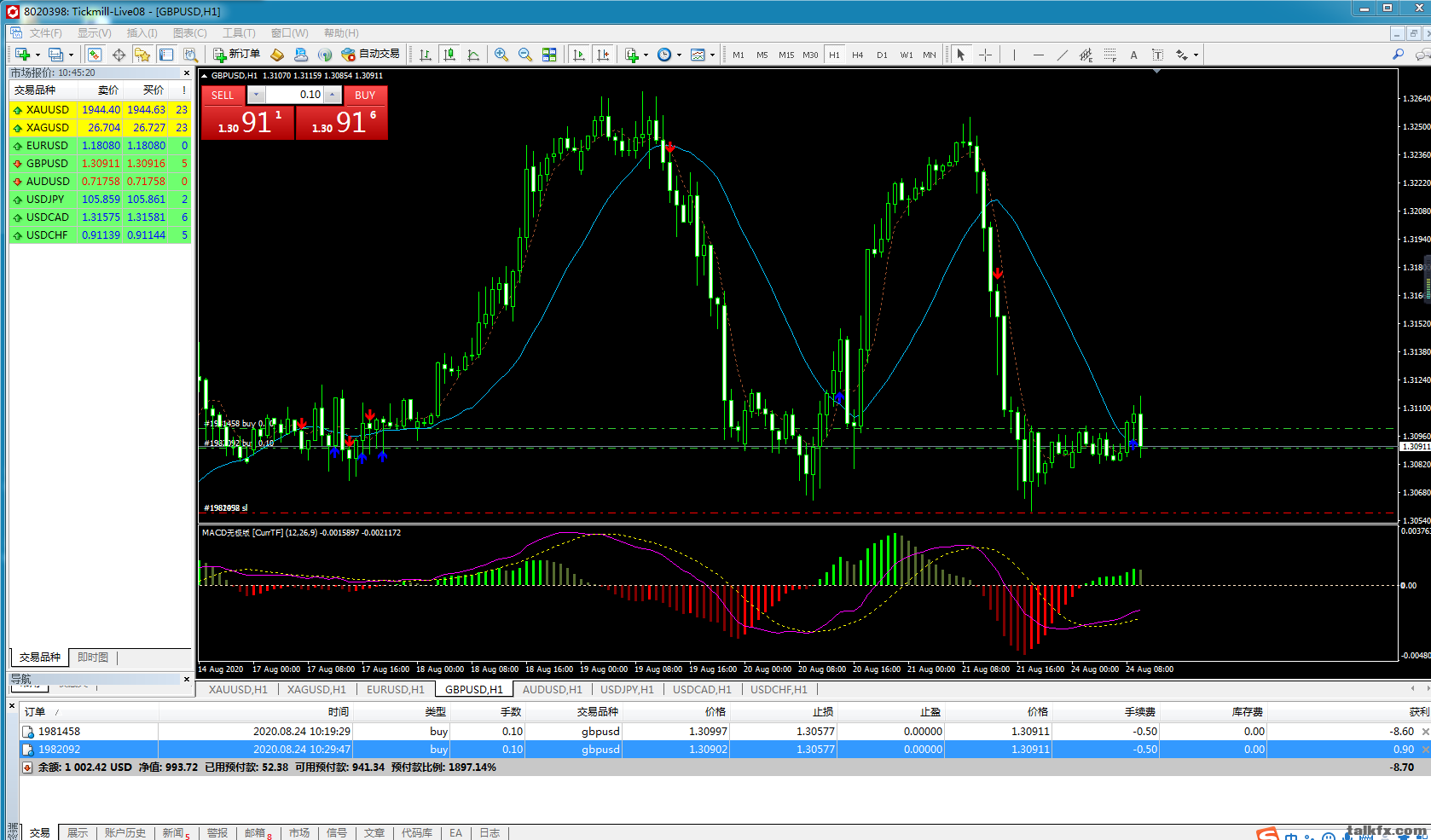
Task: Click the 新订单 new order button
Action: click(x=237, y=55)
